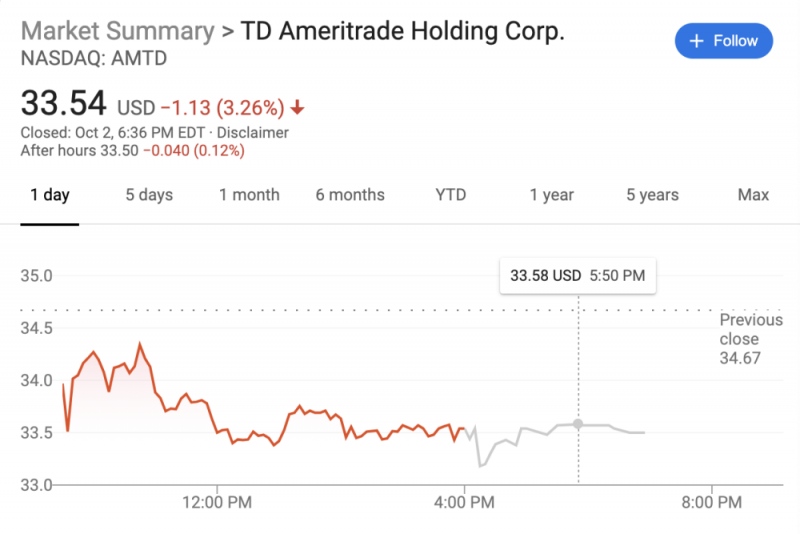Select the YTD tab
The image size is (800, 534).
point(451,195)
